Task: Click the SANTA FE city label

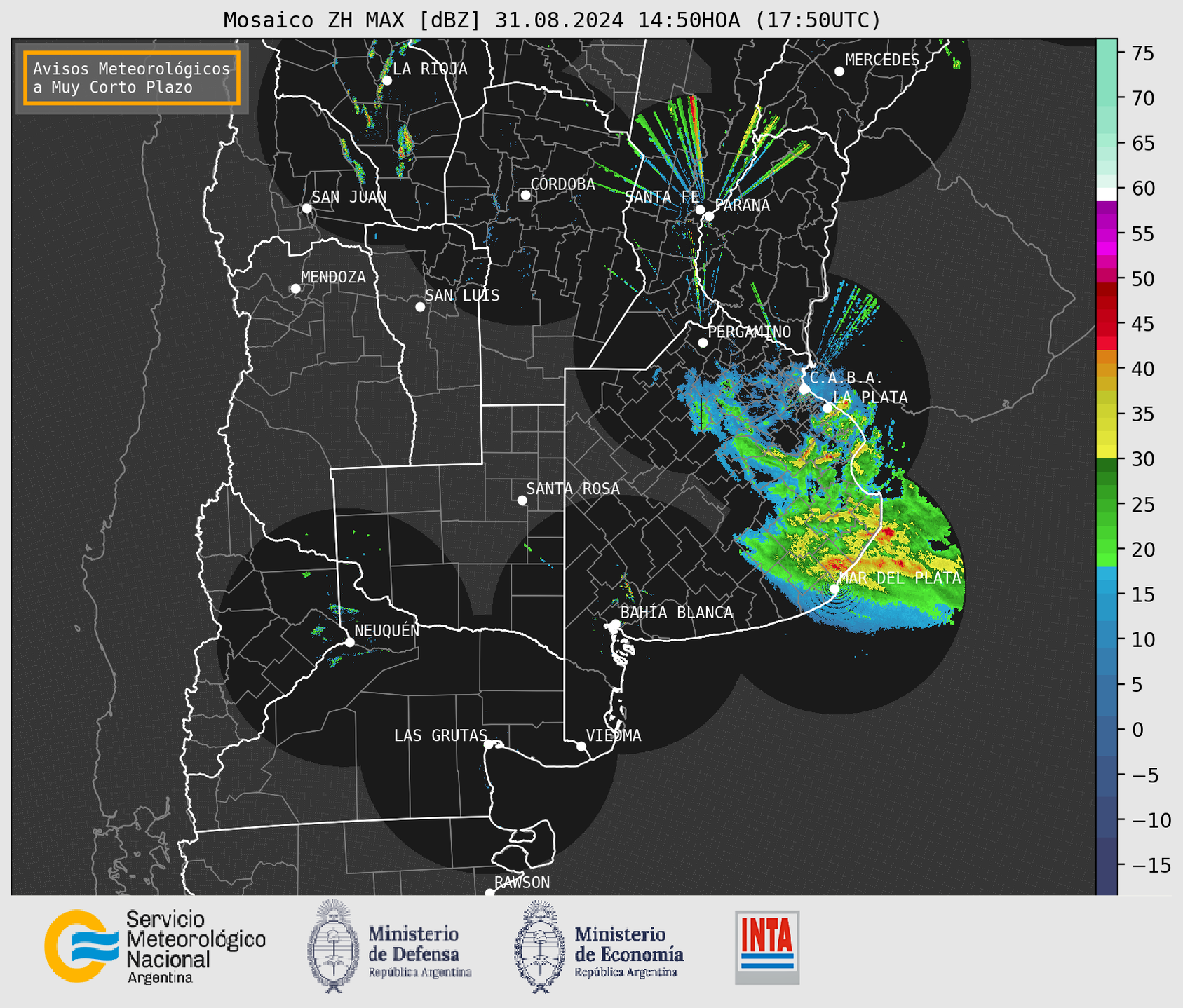Action: tap(662, 197)
